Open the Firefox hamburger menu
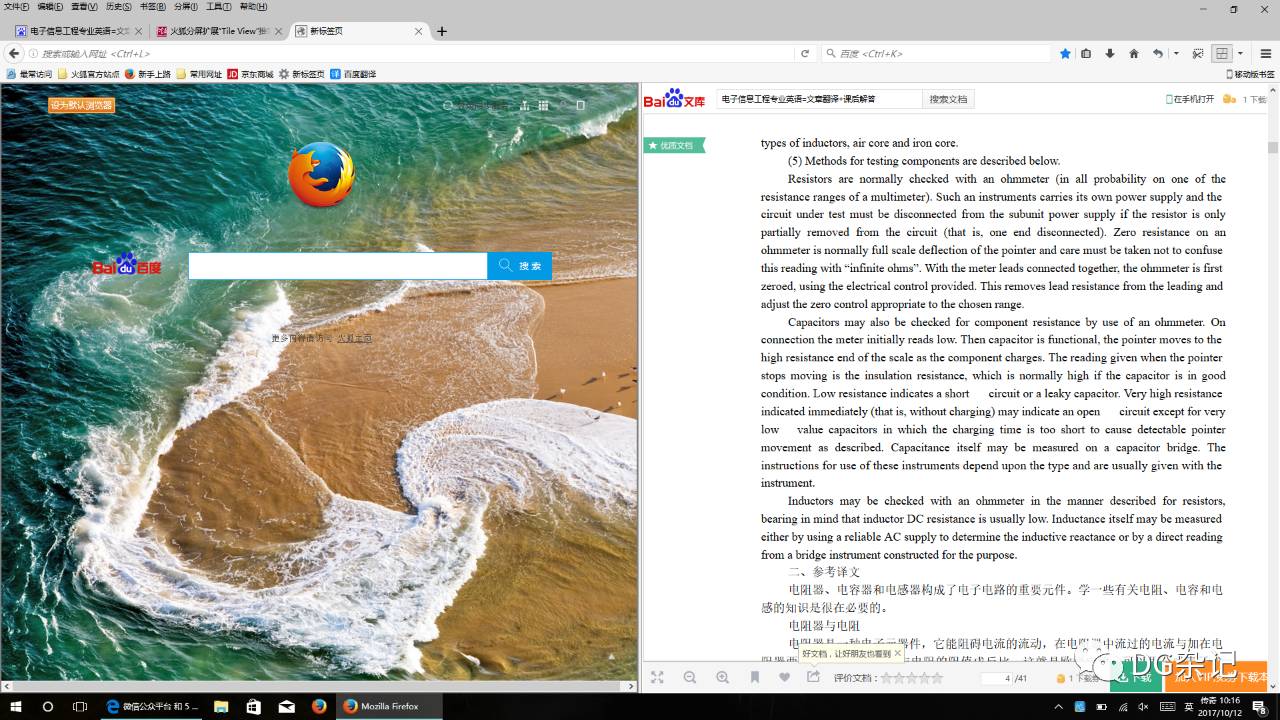 click(x=1265, y=53)
